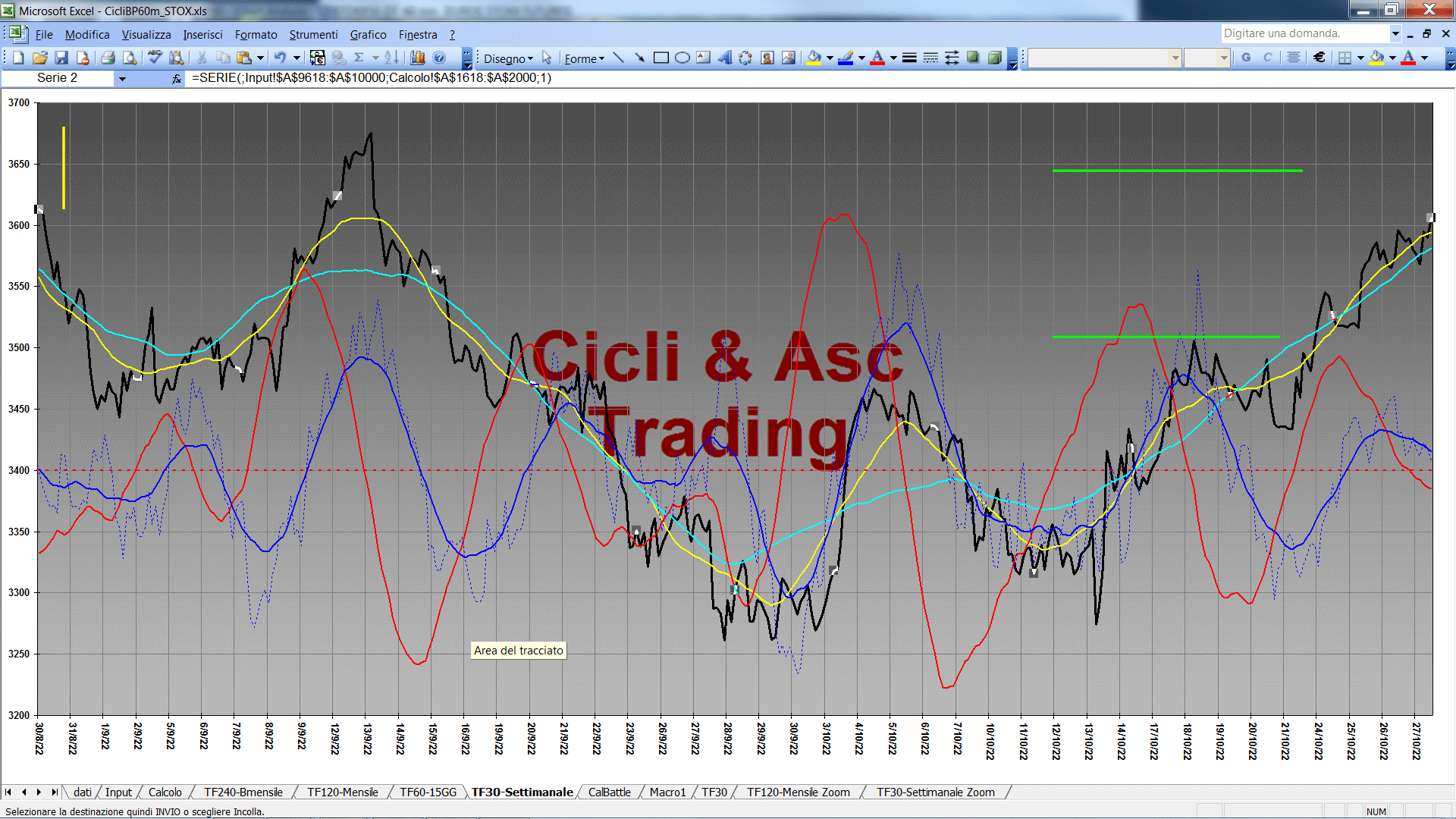Open the font size combo box
1456x819 pixels.
pos(1207,58)
